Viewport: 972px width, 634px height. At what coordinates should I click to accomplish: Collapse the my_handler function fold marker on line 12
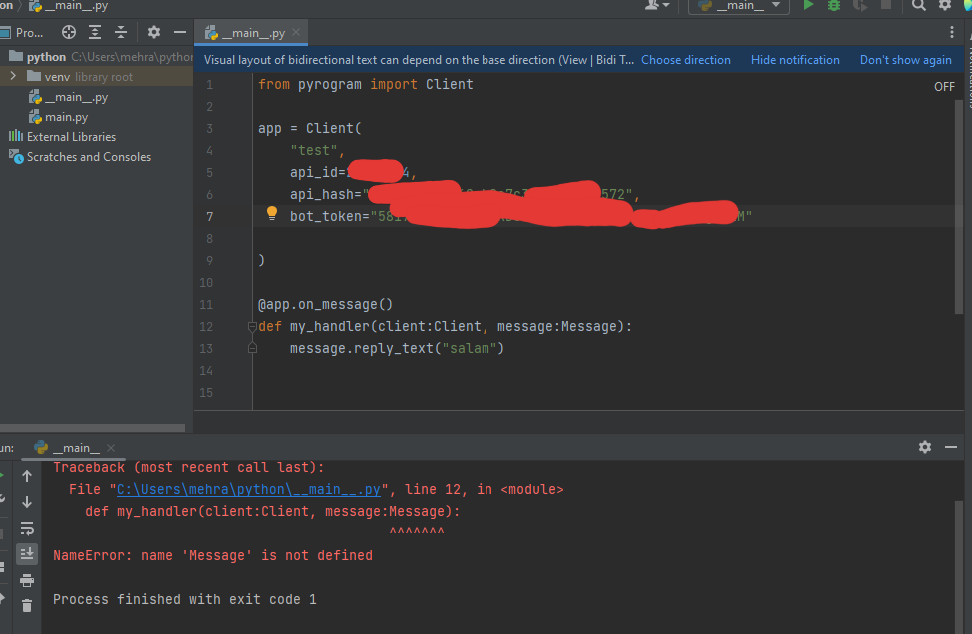252,327
